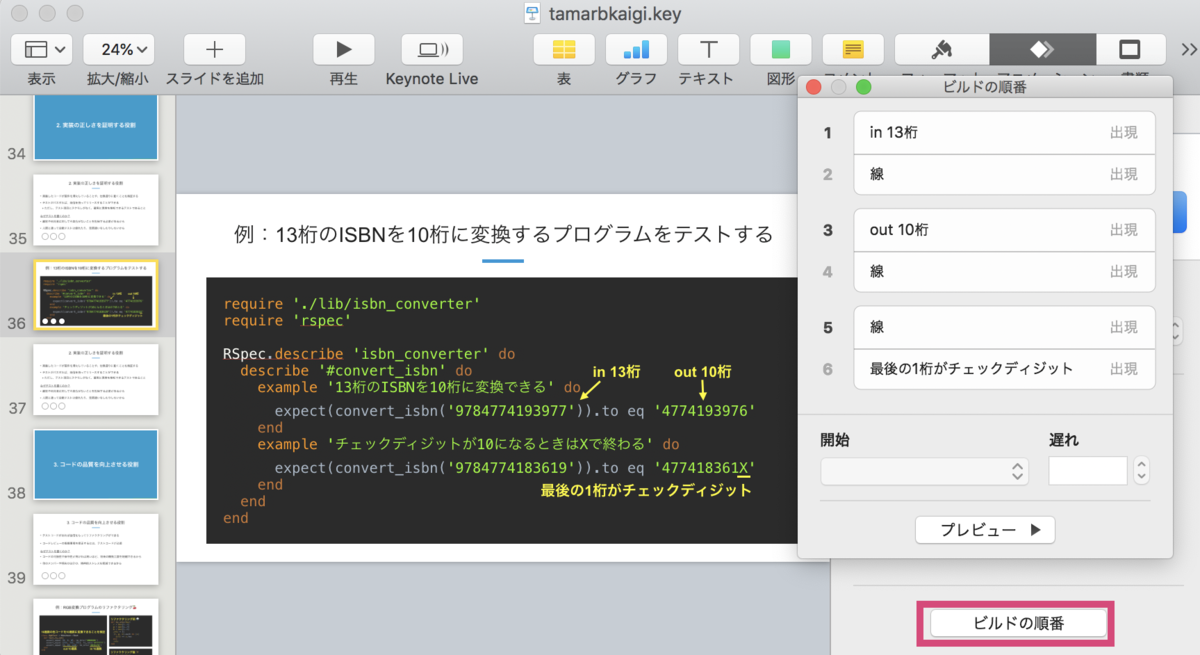Screen dimensions: 1200x655
Task: Open the 表示 view options button
Action: pyautogui.click(x=41, y=49)
